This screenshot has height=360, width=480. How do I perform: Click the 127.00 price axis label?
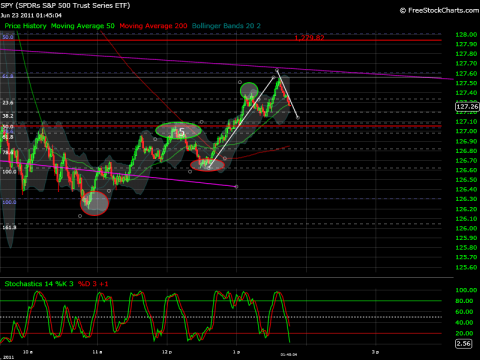[466, 131]
